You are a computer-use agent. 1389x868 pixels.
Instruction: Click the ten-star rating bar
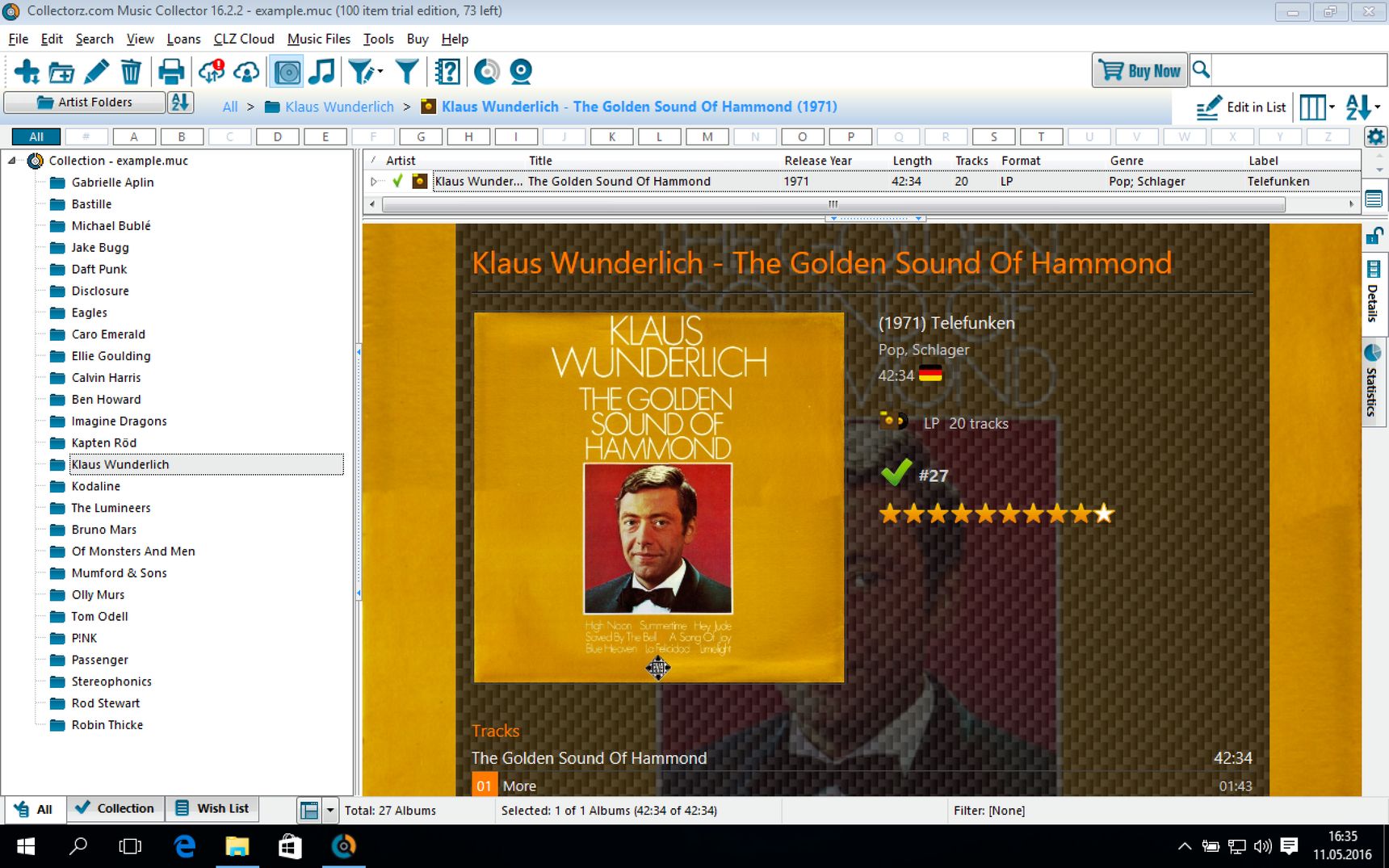(997, 513)
